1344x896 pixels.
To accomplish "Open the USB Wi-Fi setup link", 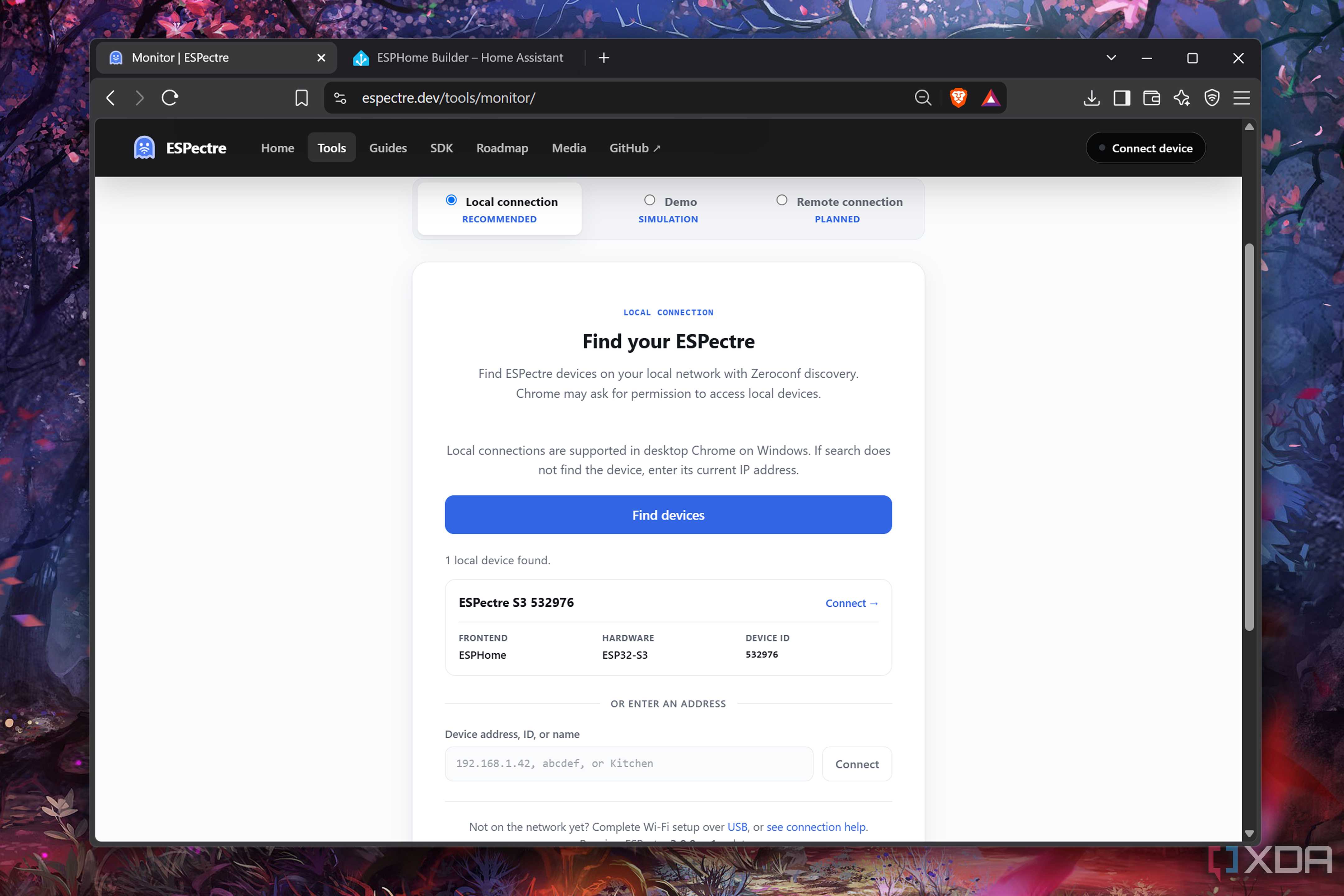I will click(737, 827).
